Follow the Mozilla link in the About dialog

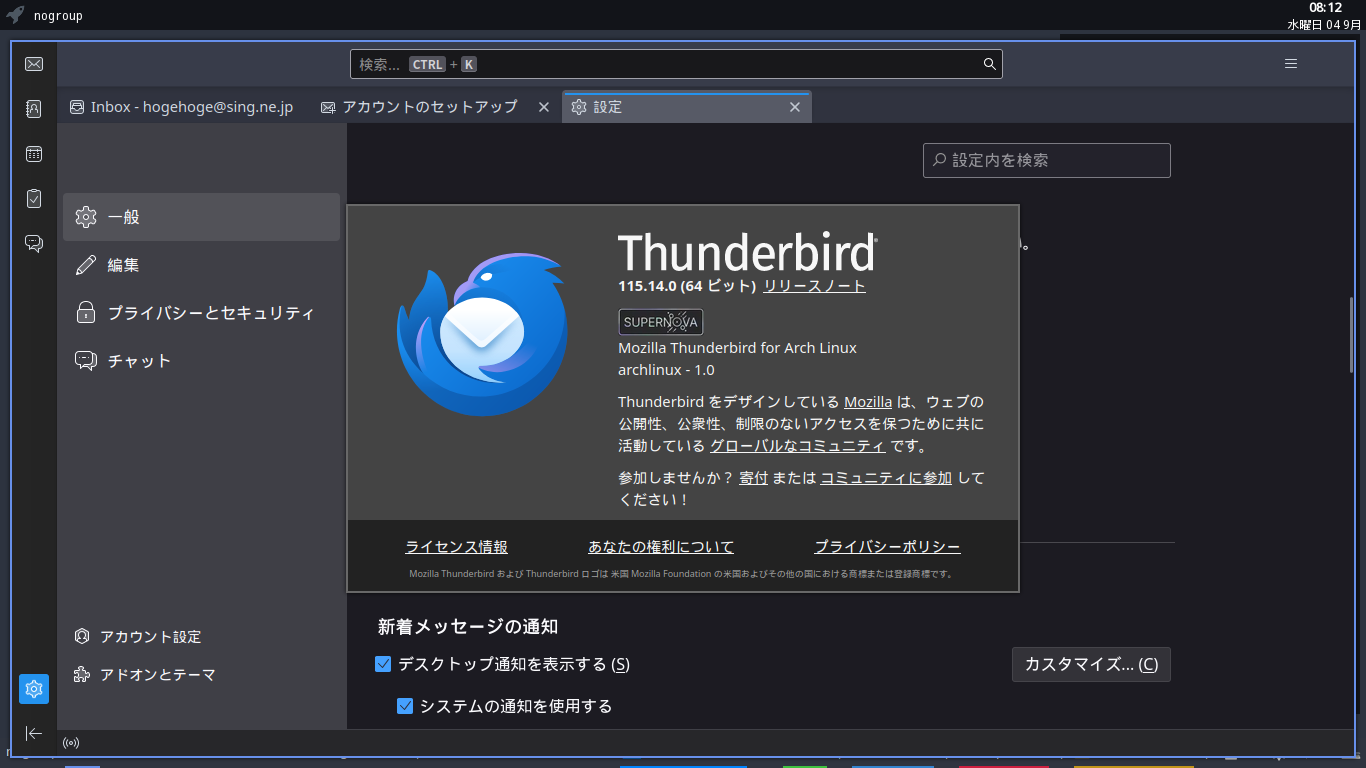[868, 402]
